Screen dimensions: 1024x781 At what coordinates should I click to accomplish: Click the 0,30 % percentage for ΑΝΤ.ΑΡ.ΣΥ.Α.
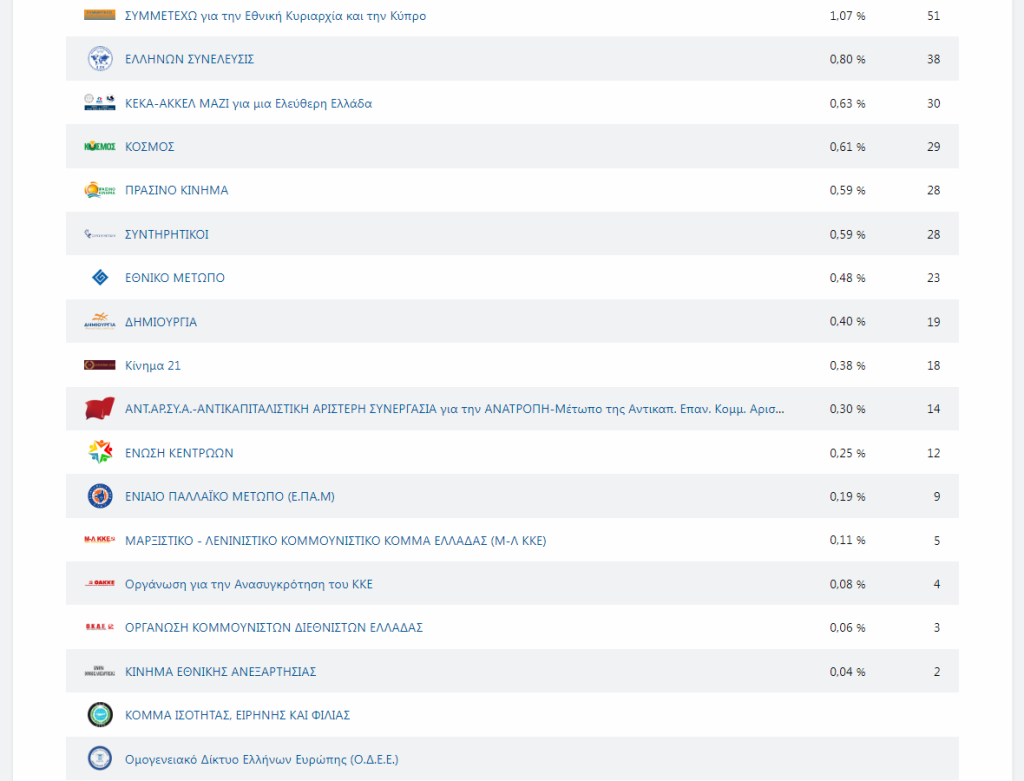click(847, 409)
